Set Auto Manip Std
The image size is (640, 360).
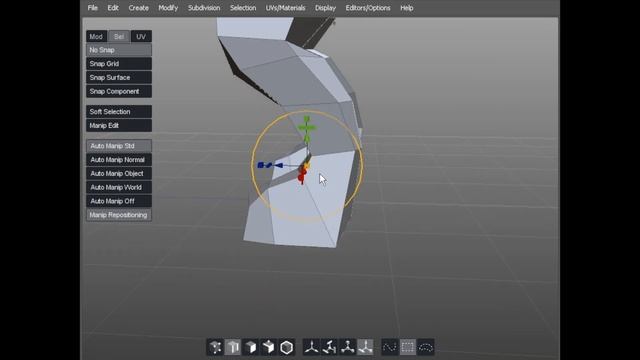click(x=119, y=146)
